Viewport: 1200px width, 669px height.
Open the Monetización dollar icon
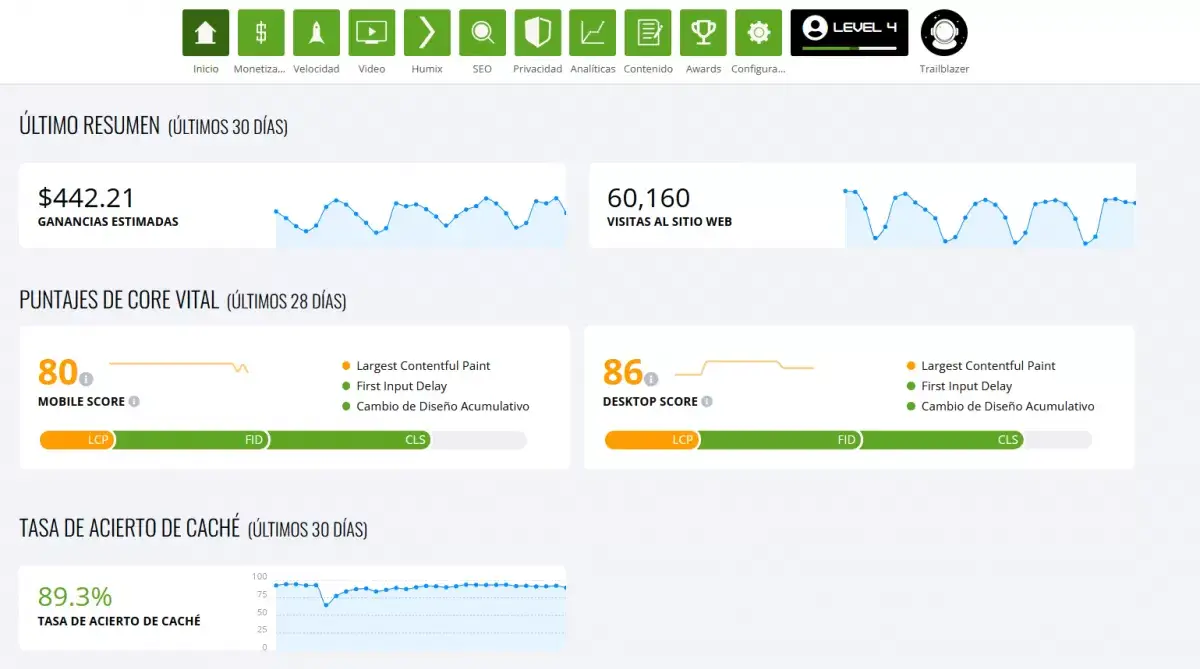click(x=261, y=33)
